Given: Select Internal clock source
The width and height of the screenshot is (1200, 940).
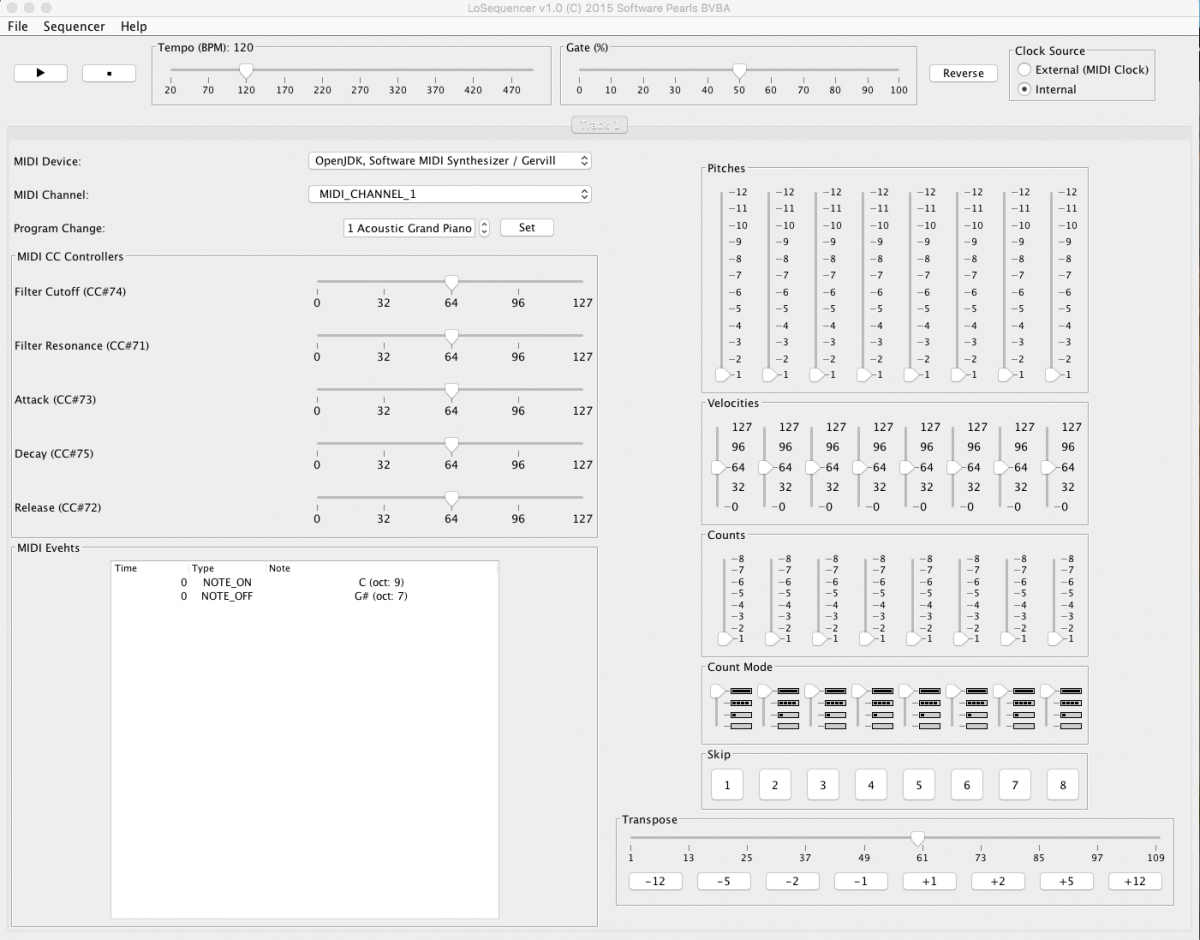Looking at the screenshot, I should click(1047, 89).
